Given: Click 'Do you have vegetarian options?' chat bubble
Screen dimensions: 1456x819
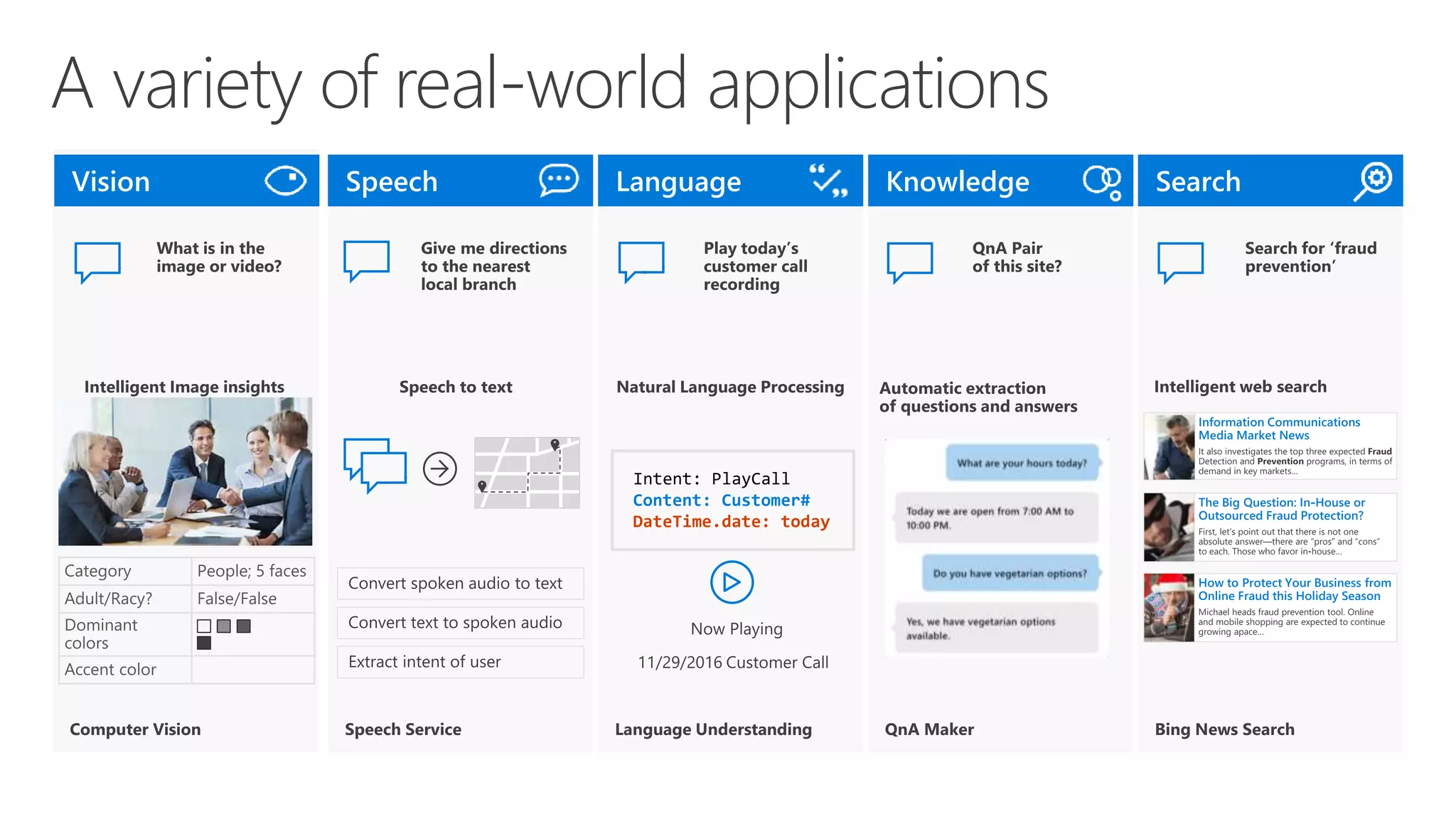Looking at the screenshot, I should pos(1011,573).
